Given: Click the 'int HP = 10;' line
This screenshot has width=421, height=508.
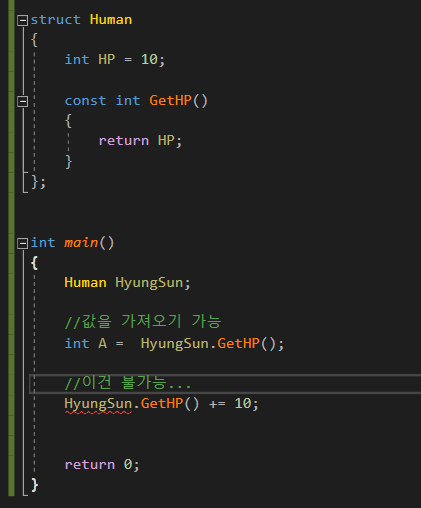Looking at the screenshot, I should click(115, 60).
